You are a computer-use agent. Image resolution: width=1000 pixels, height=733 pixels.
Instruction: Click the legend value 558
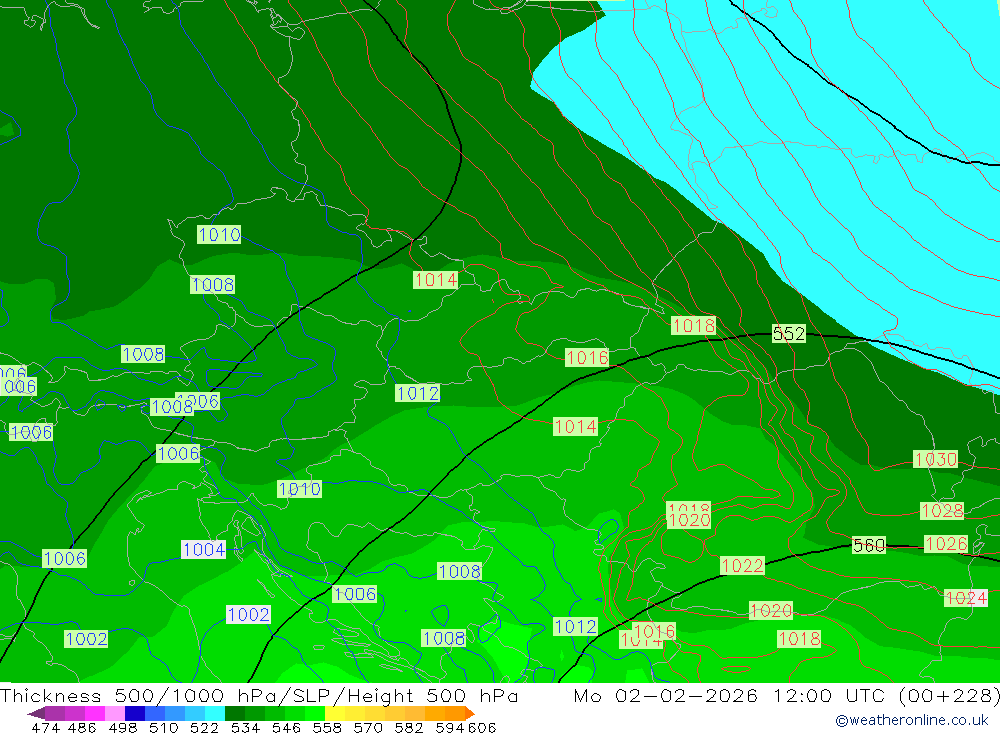pos(327,728)
